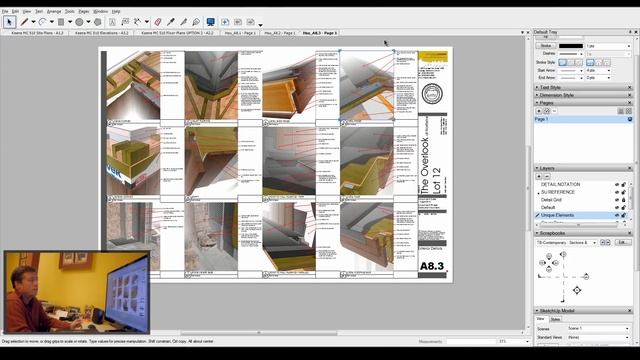Open the File menu
The width and height of the screenshot is (640, 360).
point(5,11)
